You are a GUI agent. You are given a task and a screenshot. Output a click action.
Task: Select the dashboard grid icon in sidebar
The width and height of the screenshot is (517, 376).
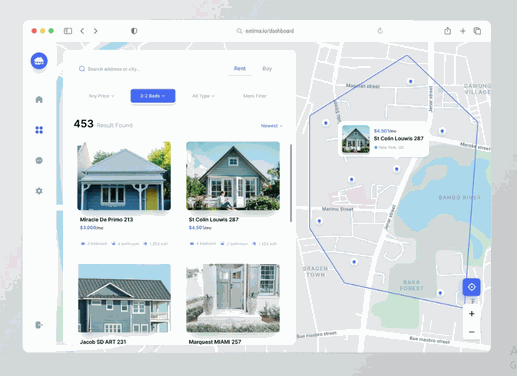point(39,130)
